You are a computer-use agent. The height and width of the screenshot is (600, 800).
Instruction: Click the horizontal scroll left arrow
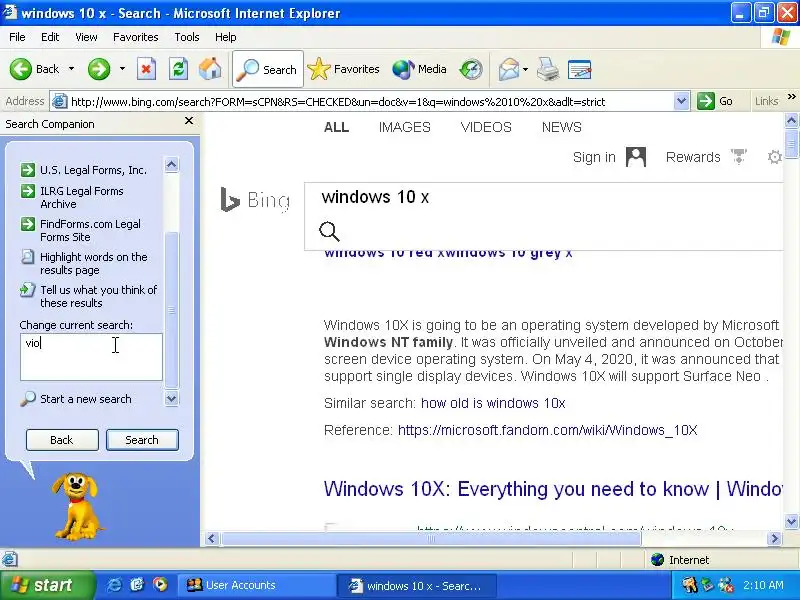[212, 538]
